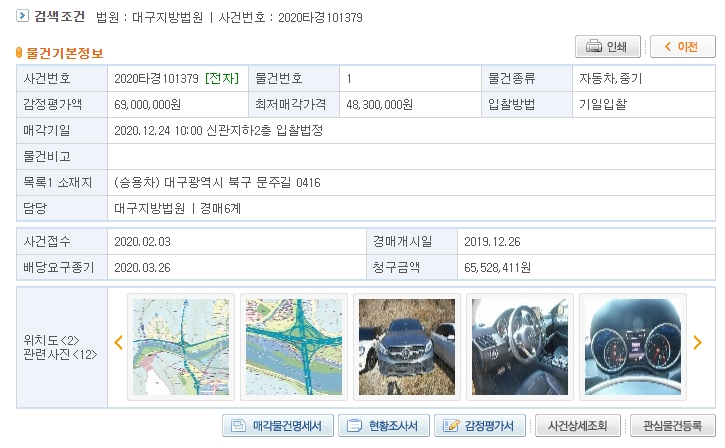725x448 pixels.
Task: Open the 매각물건명세서 document
Action: [x=277, y=425]
